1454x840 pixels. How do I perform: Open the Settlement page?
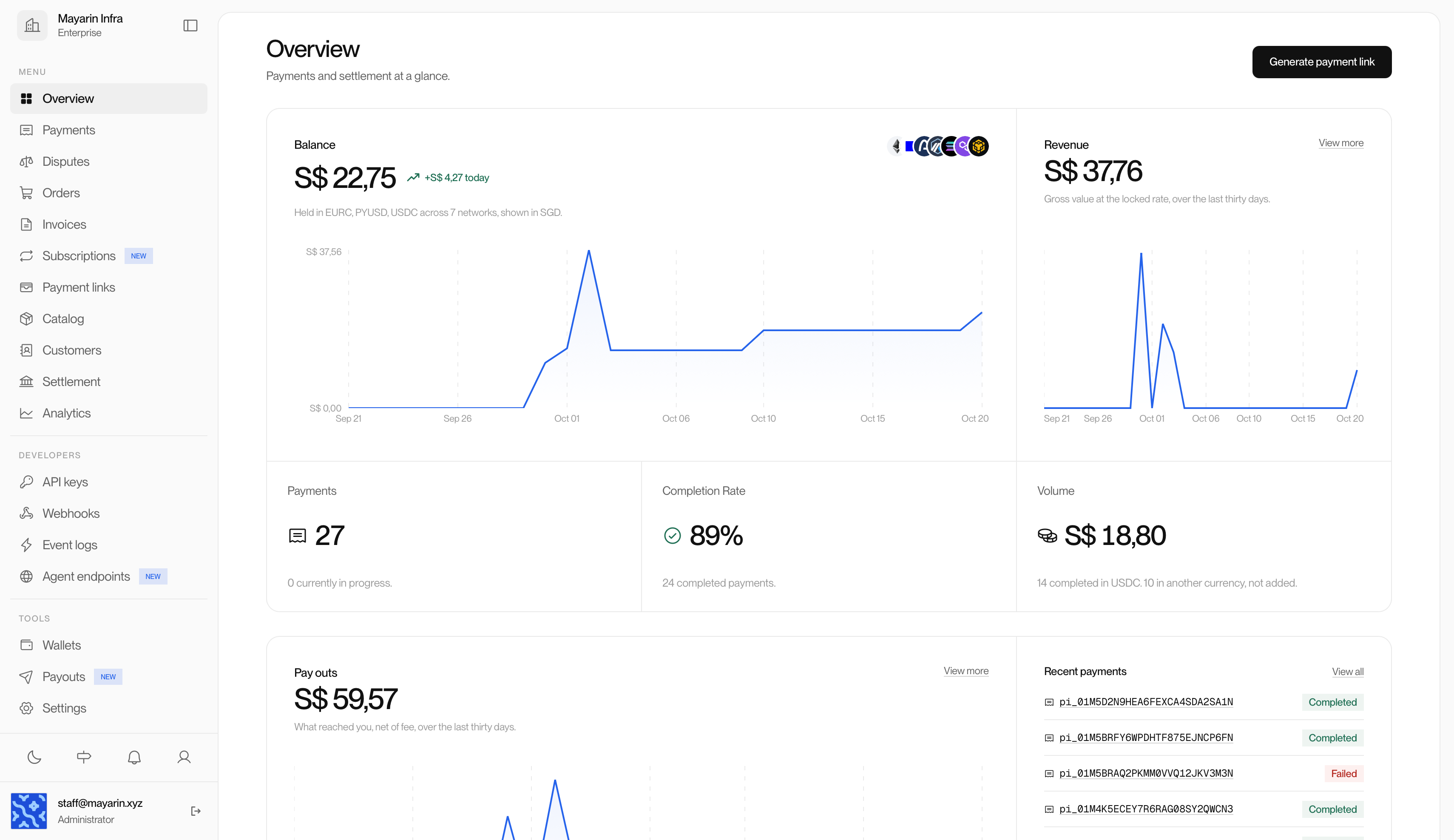pyautogui.click(x=109, y=381)
